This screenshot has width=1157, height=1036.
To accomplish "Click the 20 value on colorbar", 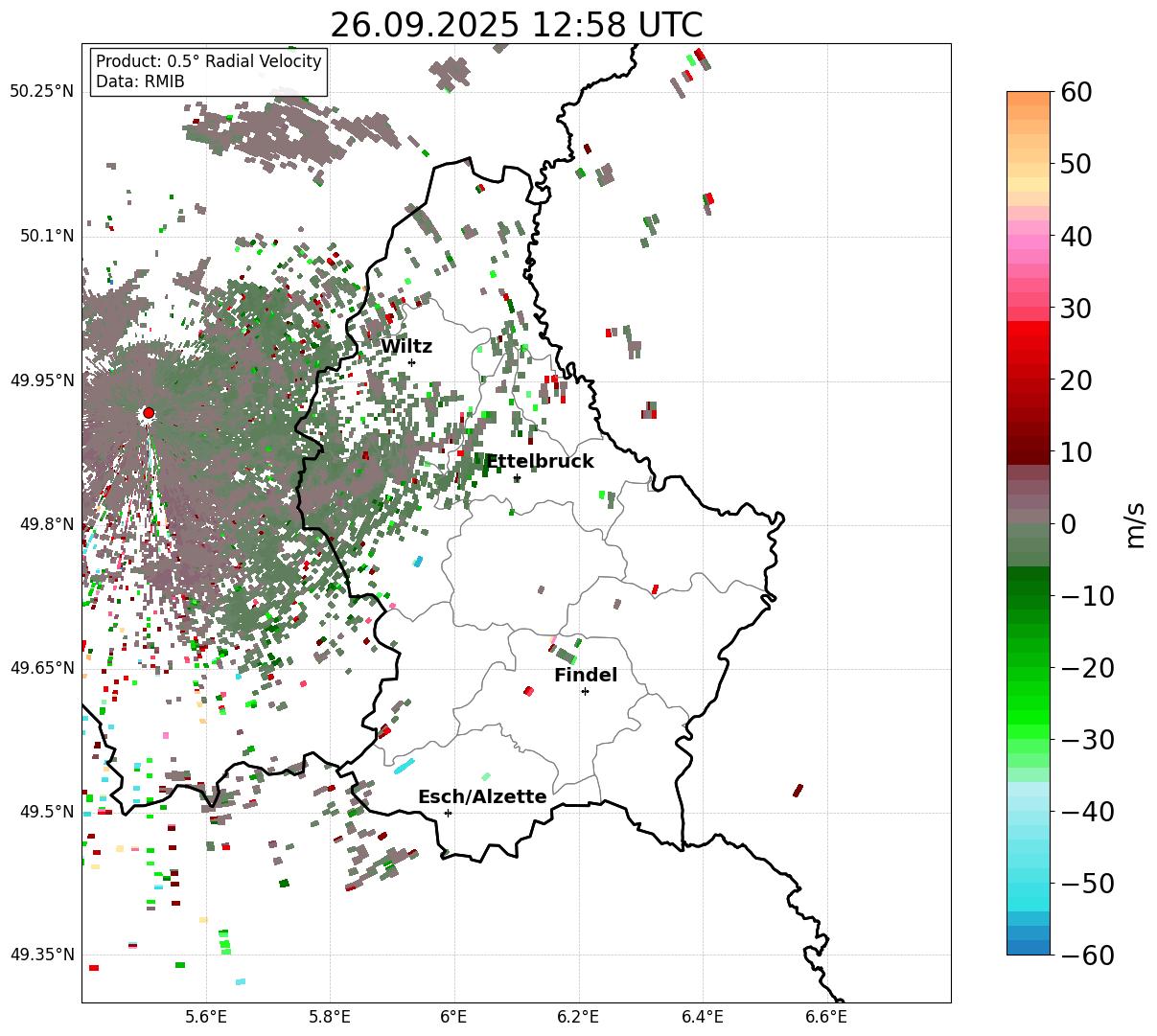I will (x=1077, y=380).
